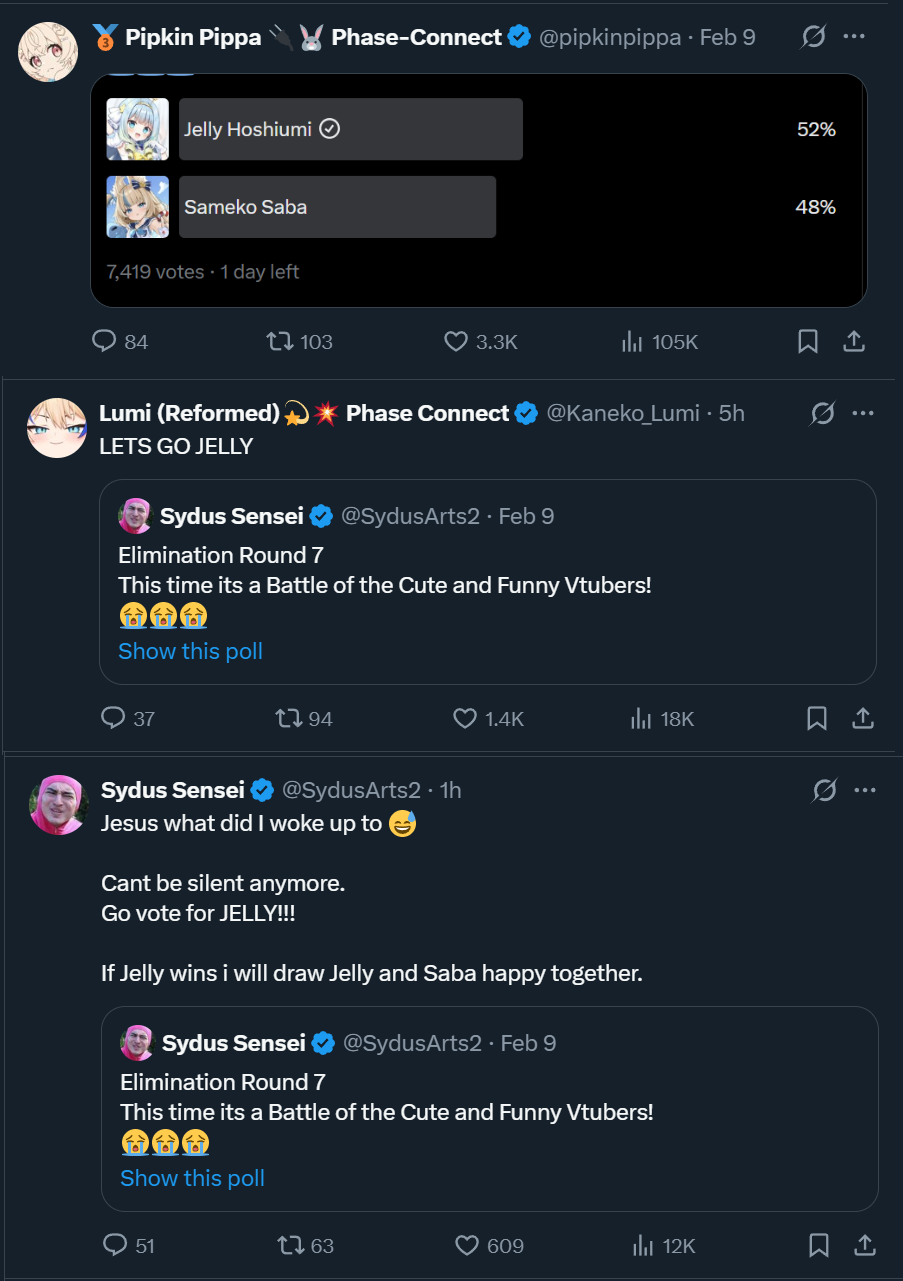
Task: Like Sydus Sensei's post with 609 likes
Action: coord(489,1245)
